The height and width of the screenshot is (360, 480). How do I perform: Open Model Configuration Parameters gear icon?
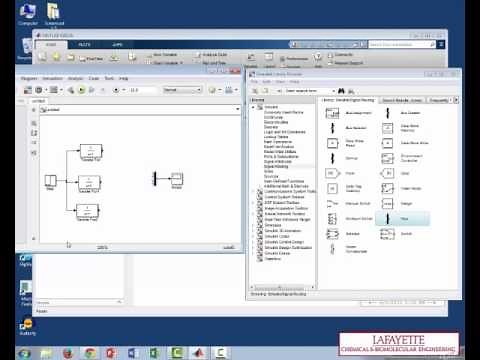coord(39,90)
